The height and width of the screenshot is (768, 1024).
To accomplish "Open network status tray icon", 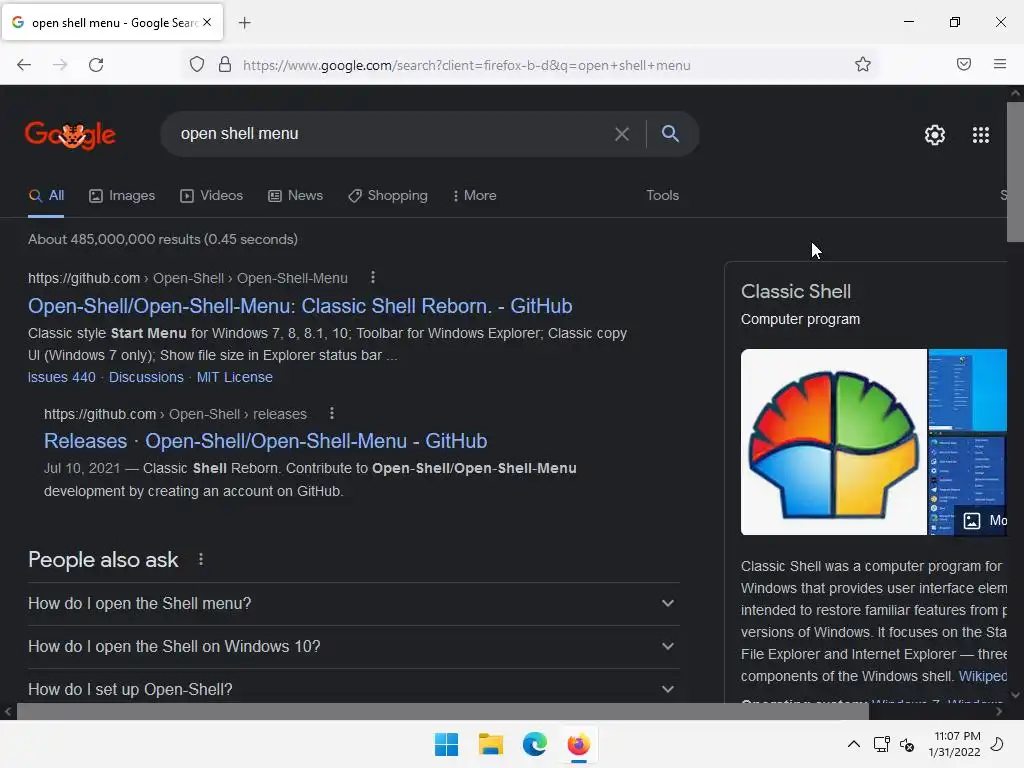I will pyautogui.click(x=882, y=744).
